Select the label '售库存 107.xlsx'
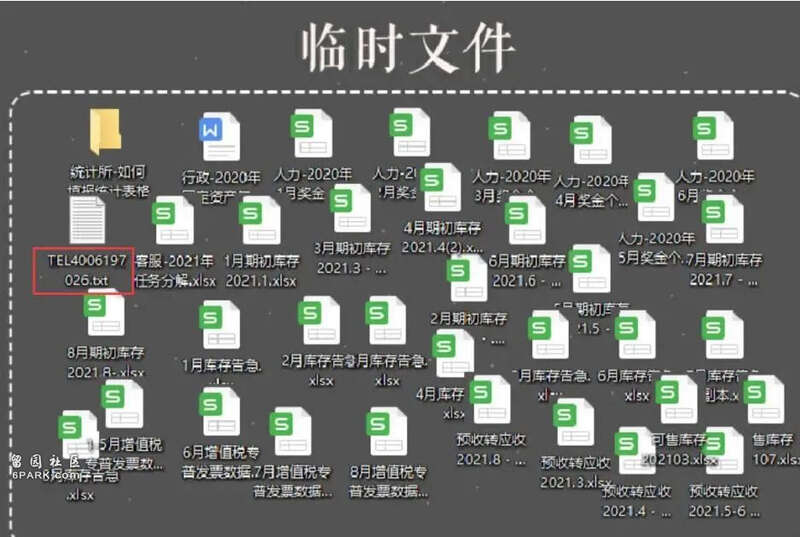Screen dimensions: 800x537 tap(775, 449)
